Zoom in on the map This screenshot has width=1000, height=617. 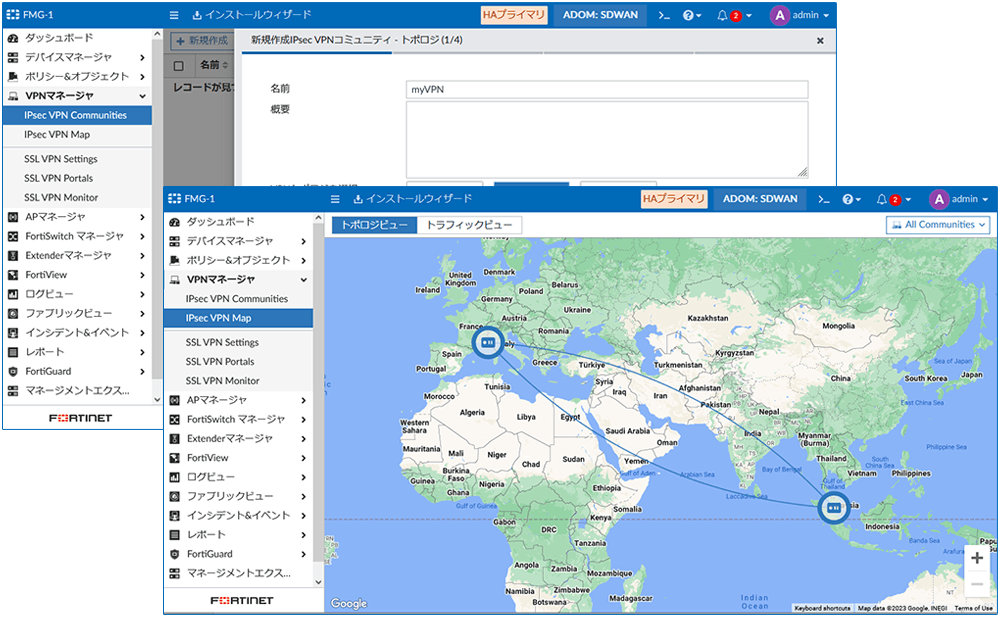click(x=976, y=558)
